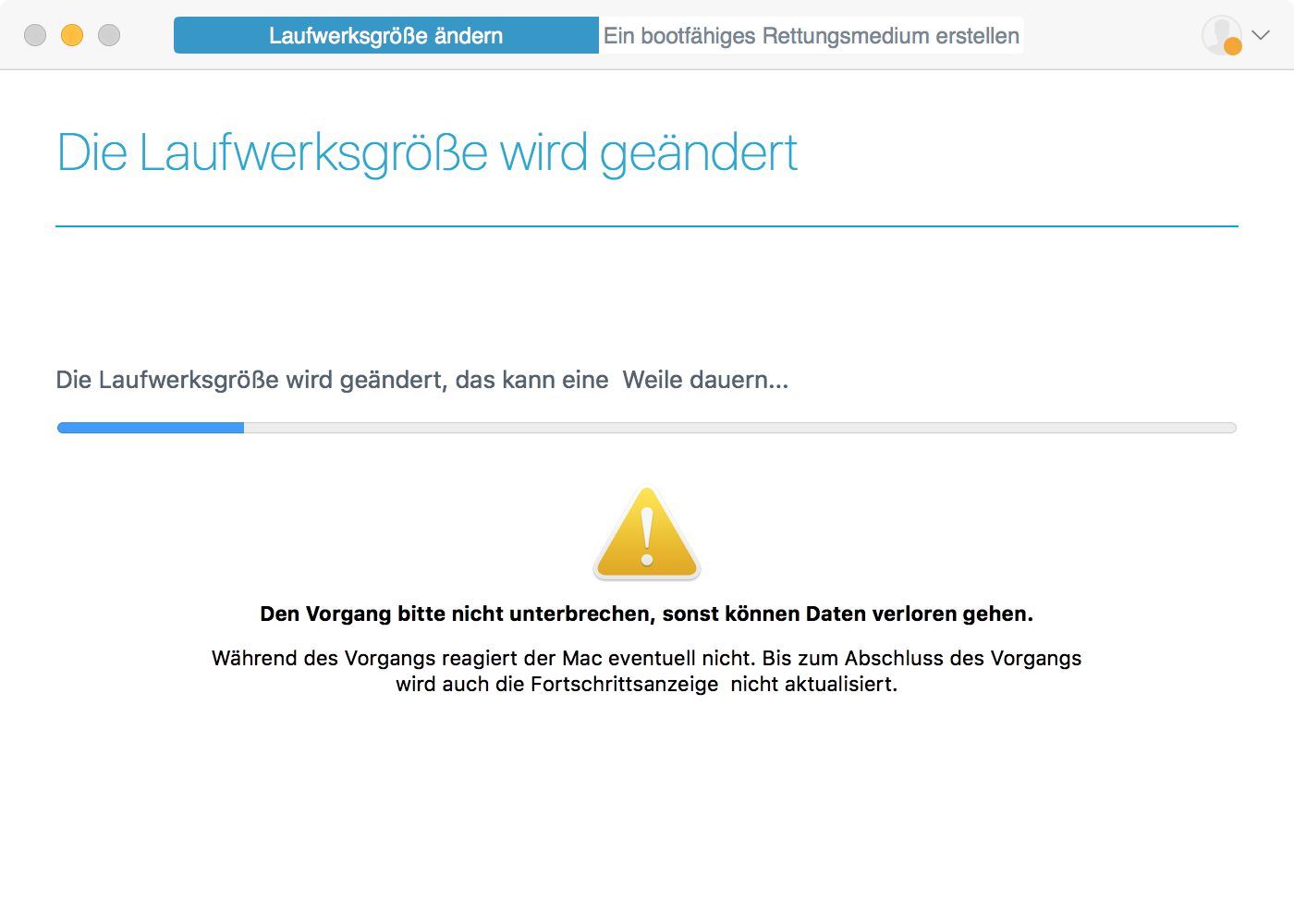Click the blue divider line under the heading

[x=647, y=226]
